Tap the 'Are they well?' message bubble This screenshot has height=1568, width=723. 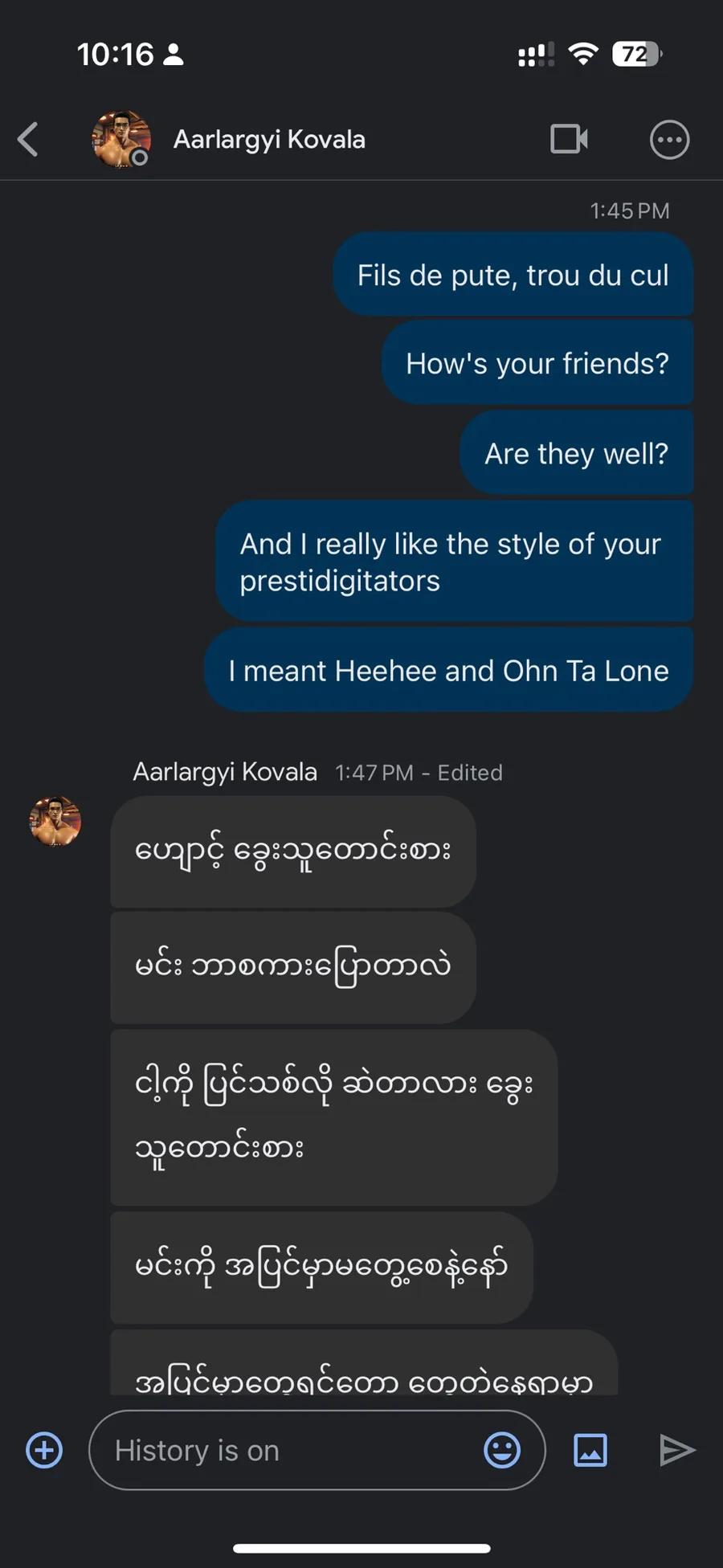576,453
